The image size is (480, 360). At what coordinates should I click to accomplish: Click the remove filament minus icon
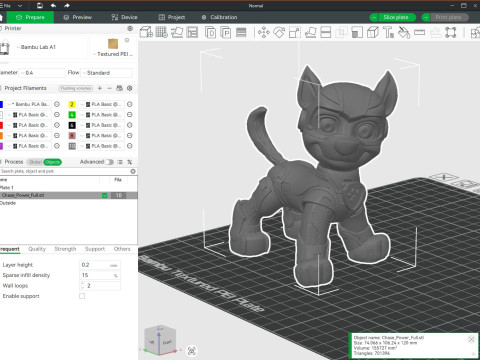(x=109, y=88)
